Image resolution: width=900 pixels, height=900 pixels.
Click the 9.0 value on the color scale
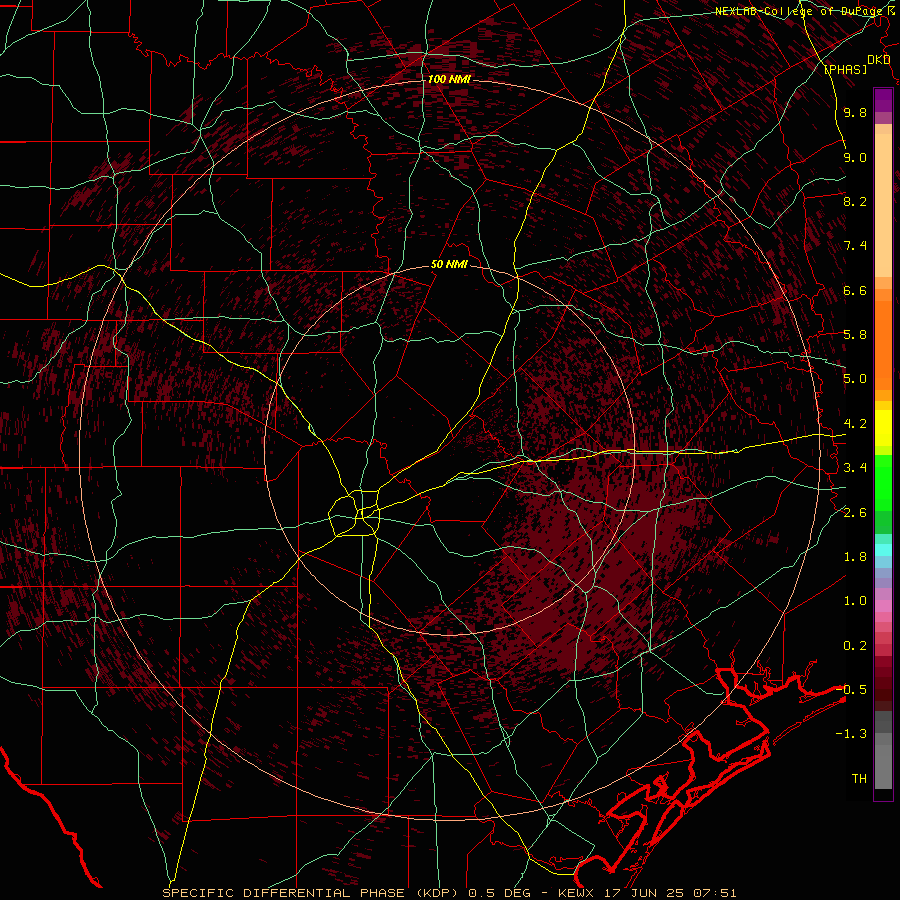855,157
